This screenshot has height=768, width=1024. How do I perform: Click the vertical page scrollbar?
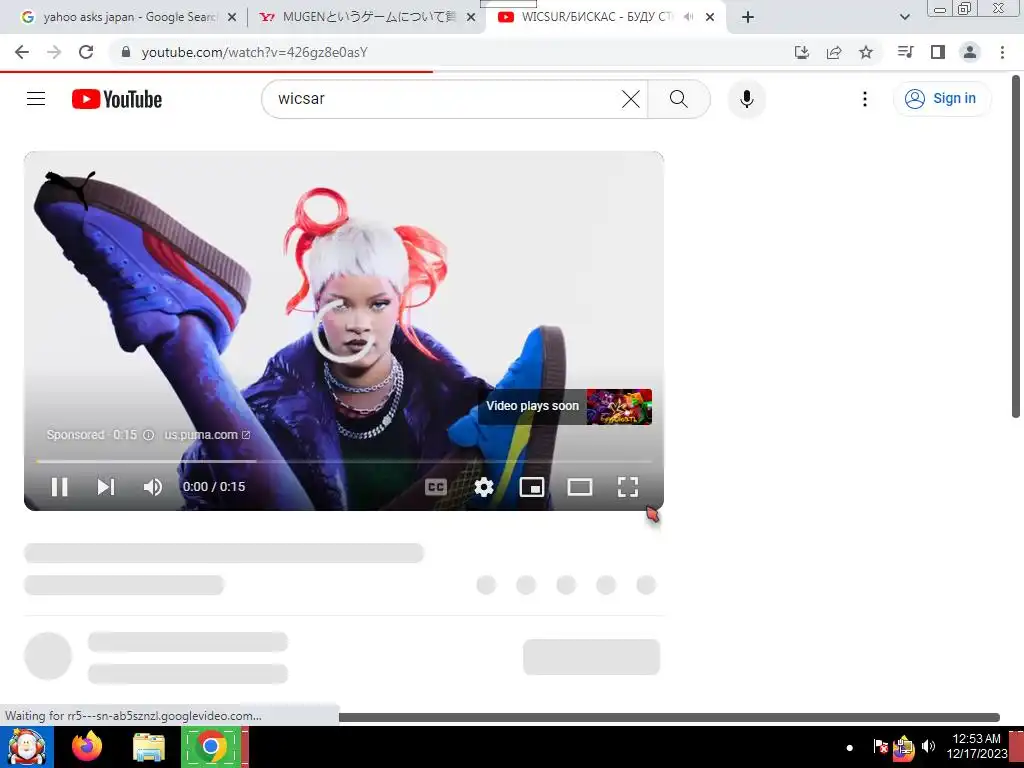tap(1016, 246)
